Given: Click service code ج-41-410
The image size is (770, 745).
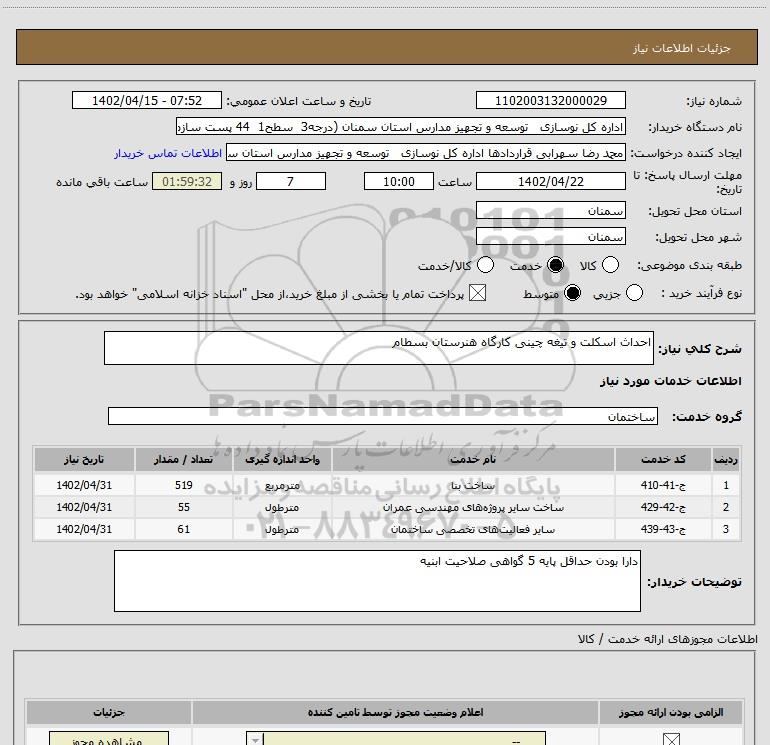Looking at the screenshot, I should click(x=663, y=485).
